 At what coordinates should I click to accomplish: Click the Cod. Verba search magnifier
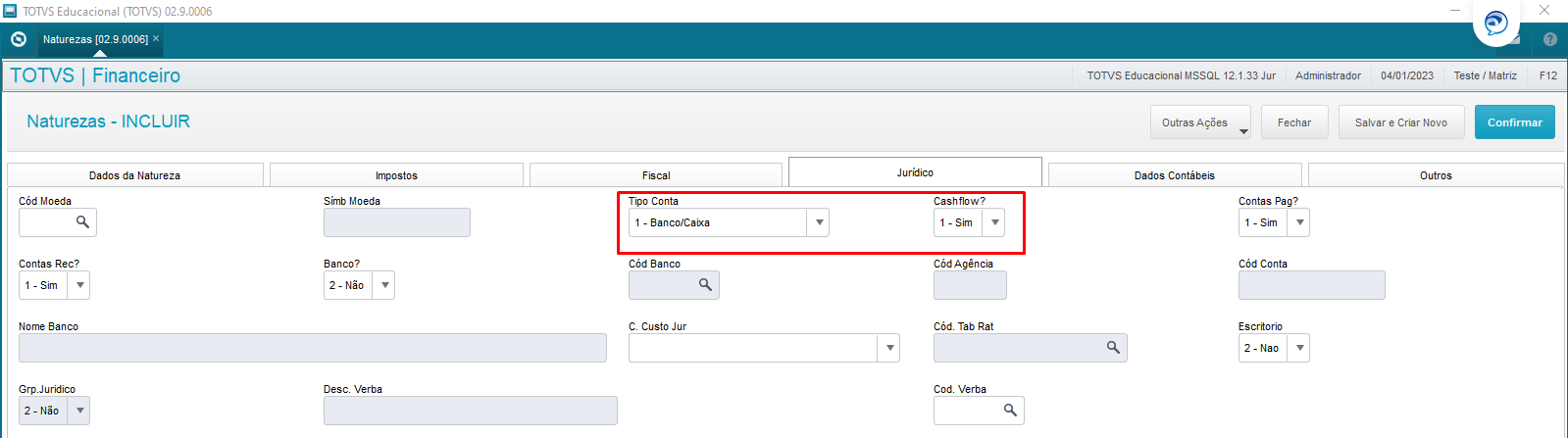pyautogui.click(x=1010, y=411)
